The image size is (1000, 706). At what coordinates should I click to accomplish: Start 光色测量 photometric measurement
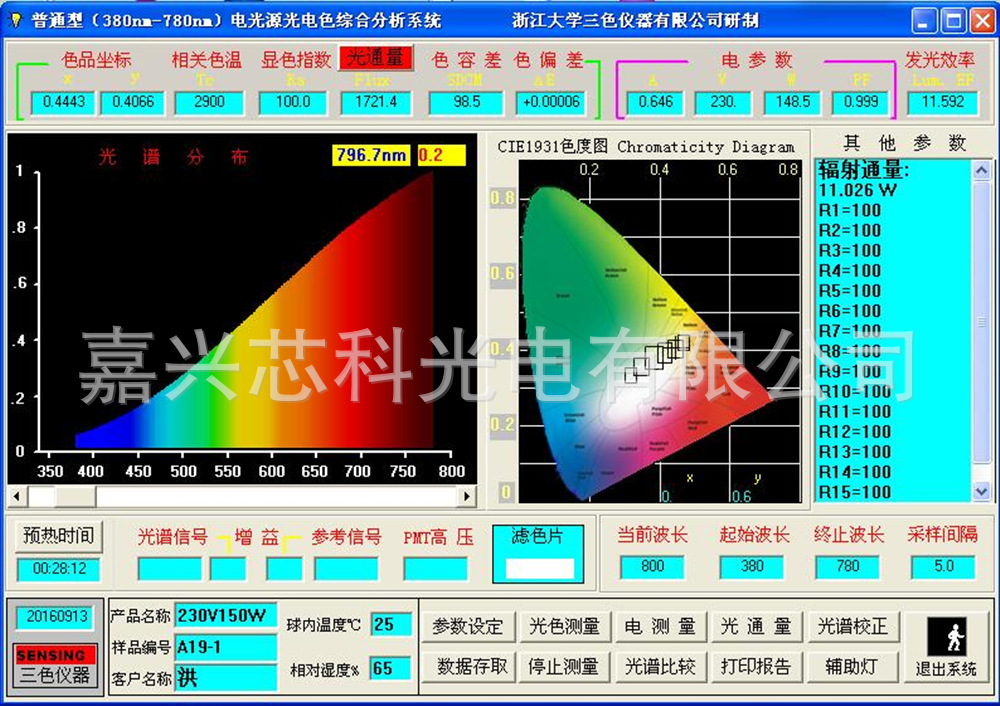(564, 626)
